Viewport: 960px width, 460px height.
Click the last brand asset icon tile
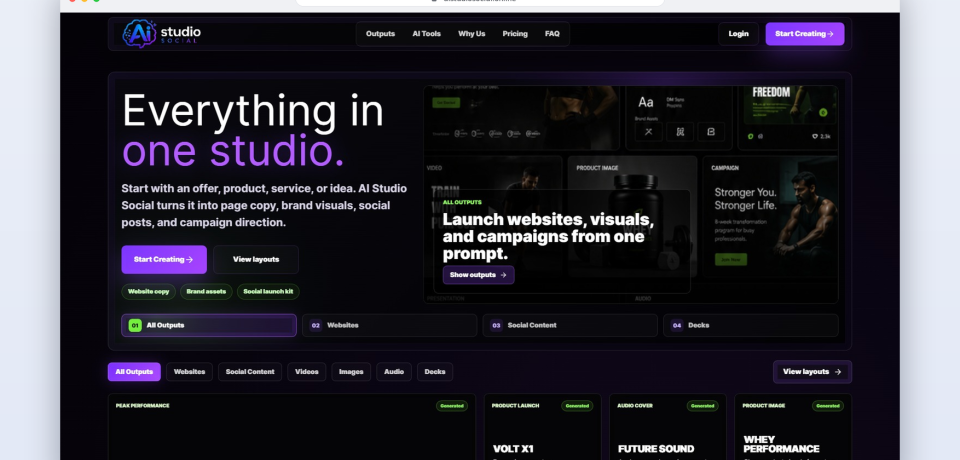711,132
